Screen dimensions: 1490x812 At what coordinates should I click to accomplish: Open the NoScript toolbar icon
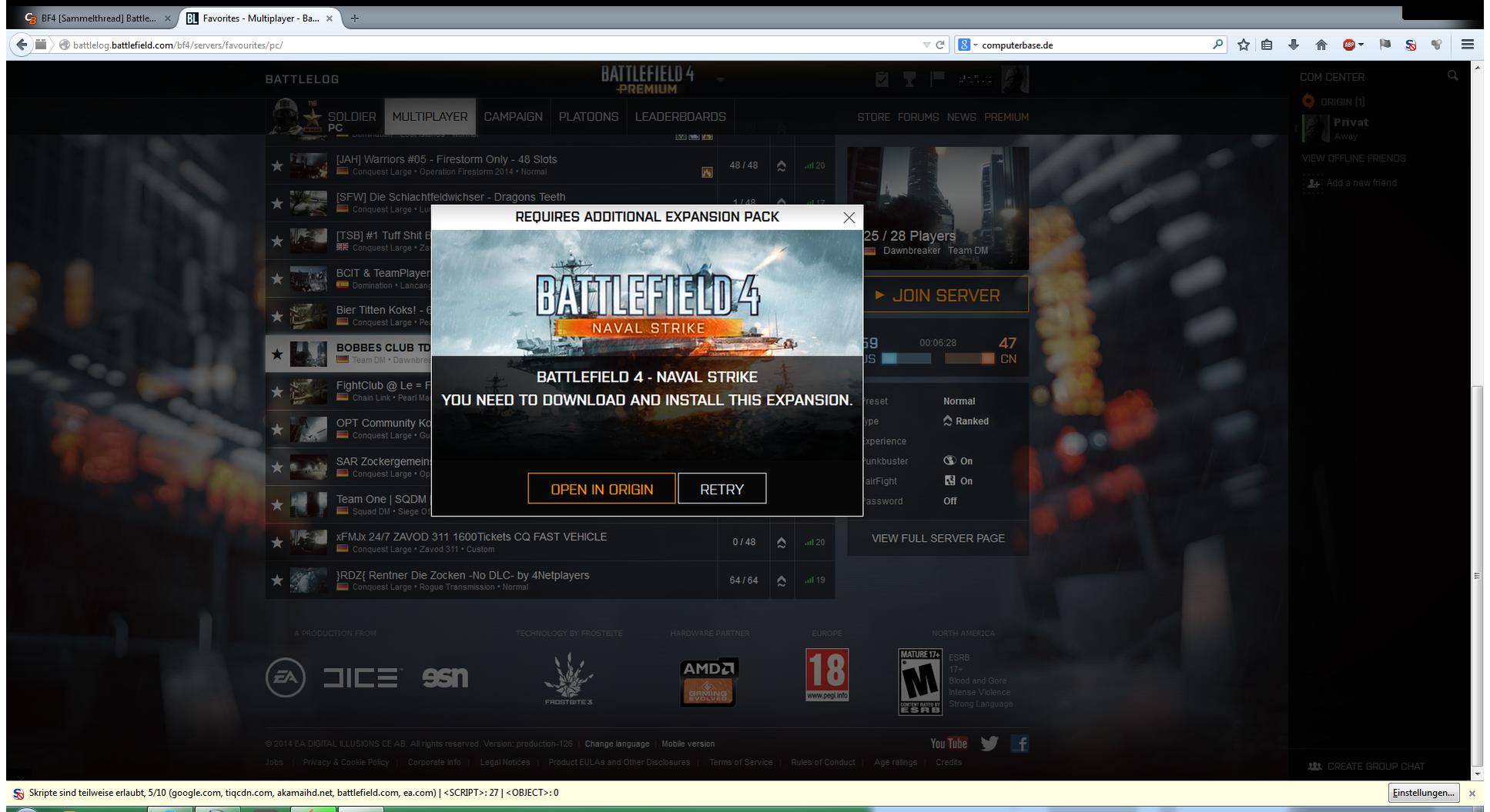tap(1411, 45)
